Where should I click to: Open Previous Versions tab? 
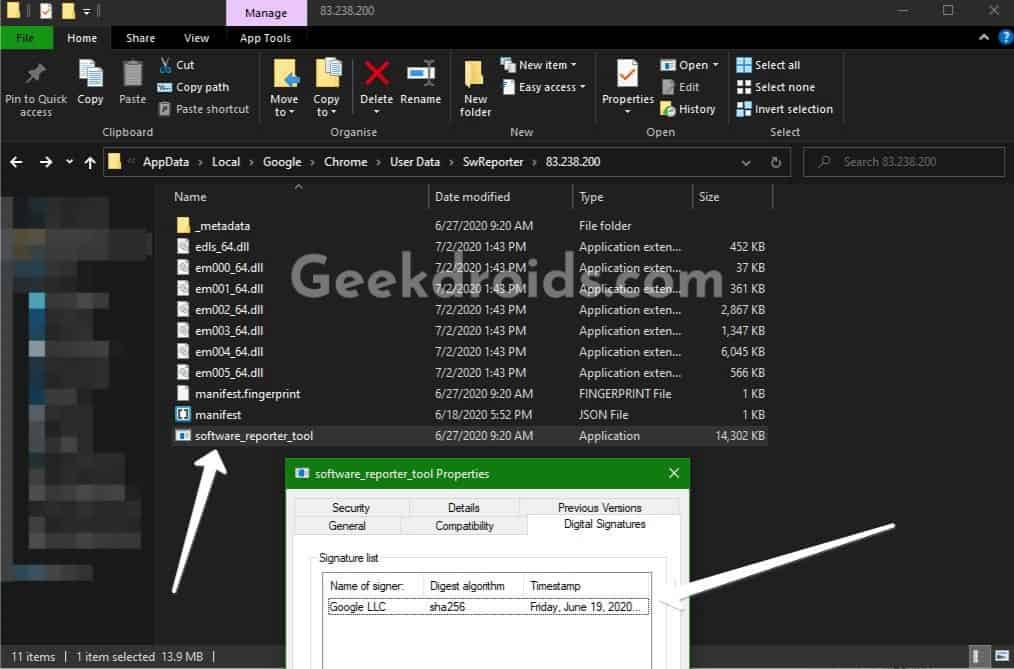click(599, 507)
